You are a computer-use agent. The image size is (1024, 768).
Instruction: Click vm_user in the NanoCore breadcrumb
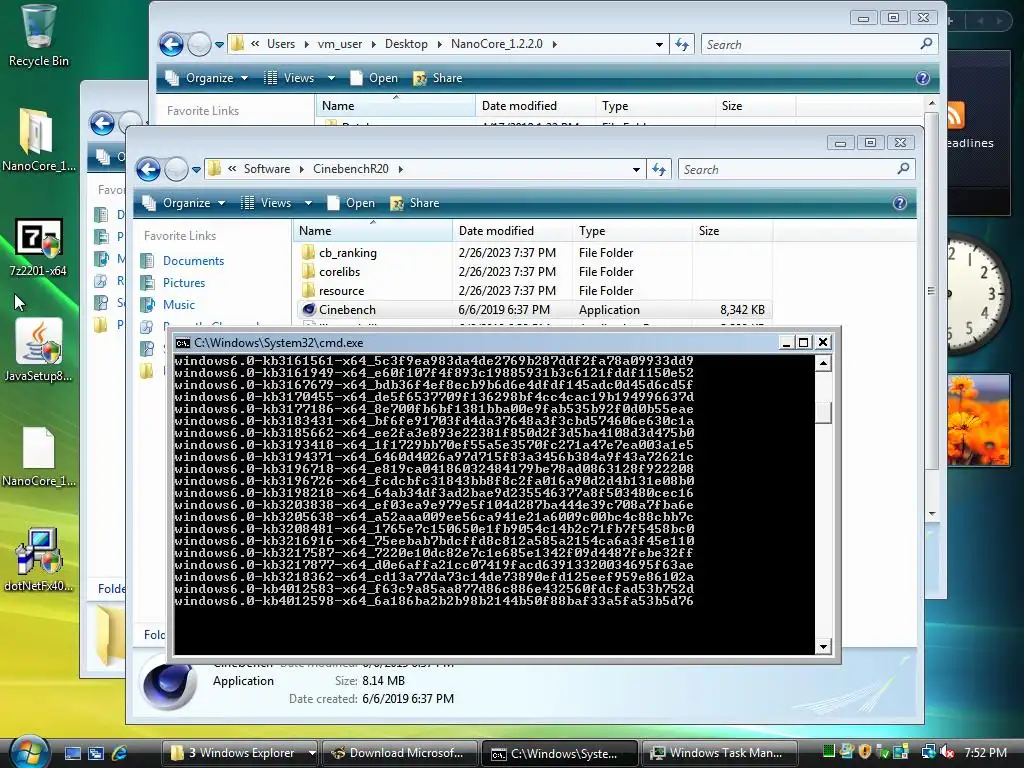tap(340, 44)
